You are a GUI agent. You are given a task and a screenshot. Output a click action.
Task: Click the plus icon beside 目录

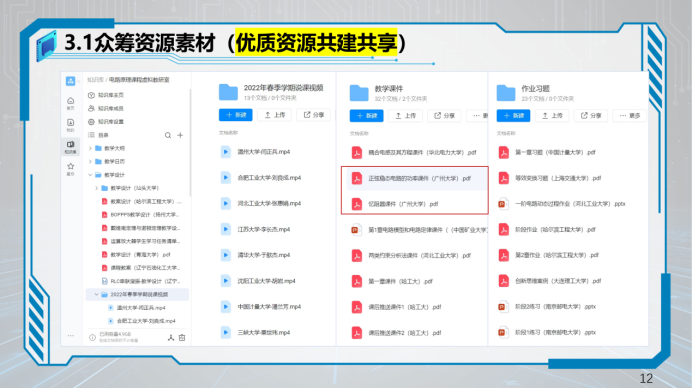pos(180,135)
